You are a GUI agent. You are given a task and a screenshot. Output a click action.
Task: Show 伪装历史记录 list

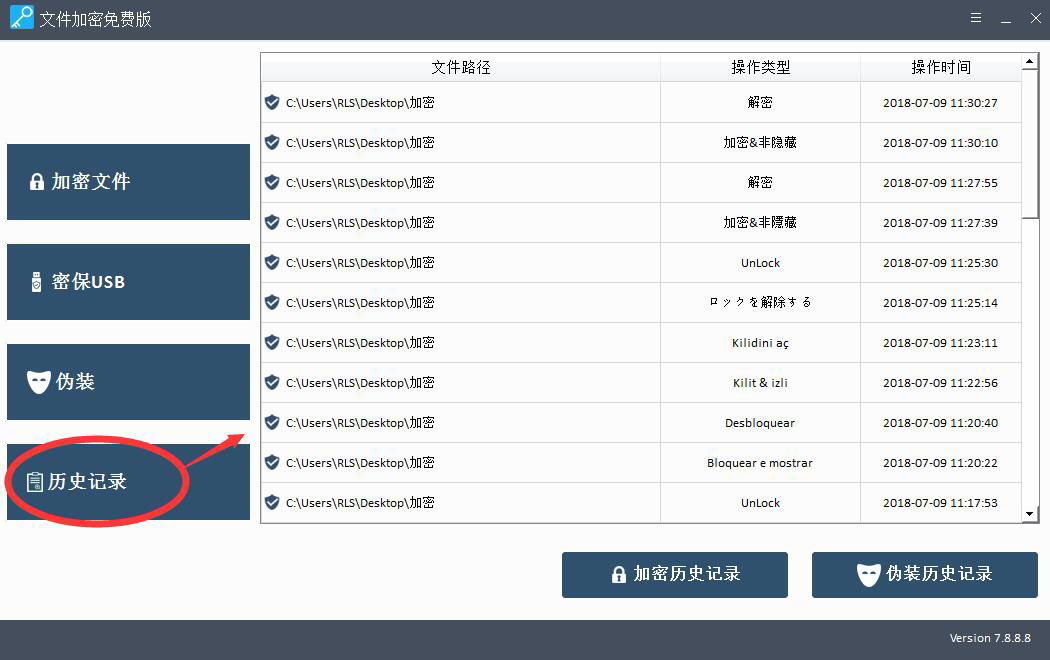click(924, 575)
